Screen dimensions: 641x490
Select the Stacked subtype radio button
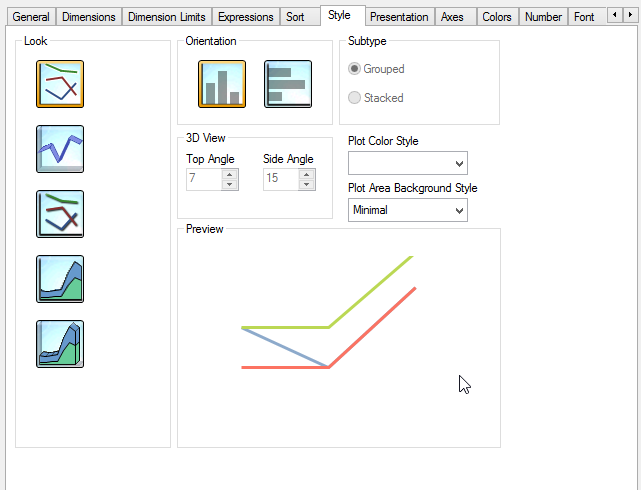[x=355, y=98]
